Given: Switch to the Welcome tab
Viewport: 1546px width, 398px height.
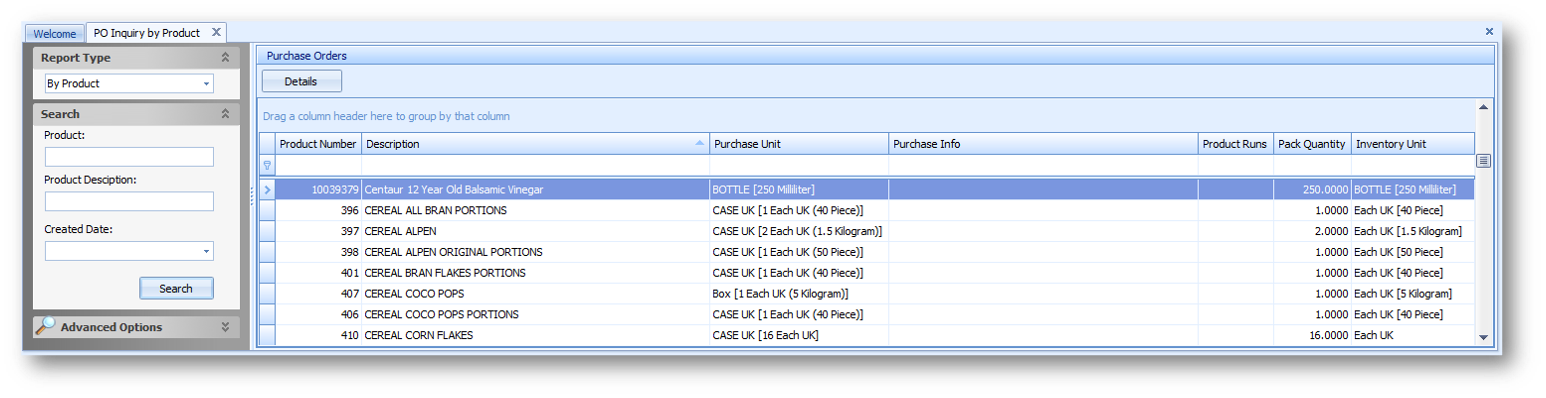Looking at the screenshot, I should [55, 33].
